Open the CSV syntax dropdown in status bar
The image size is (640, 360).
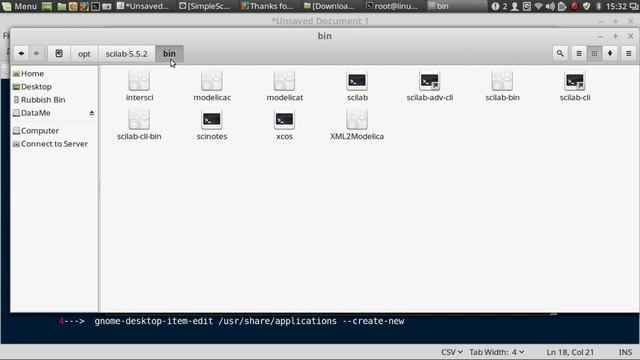[x=452, y=352]
